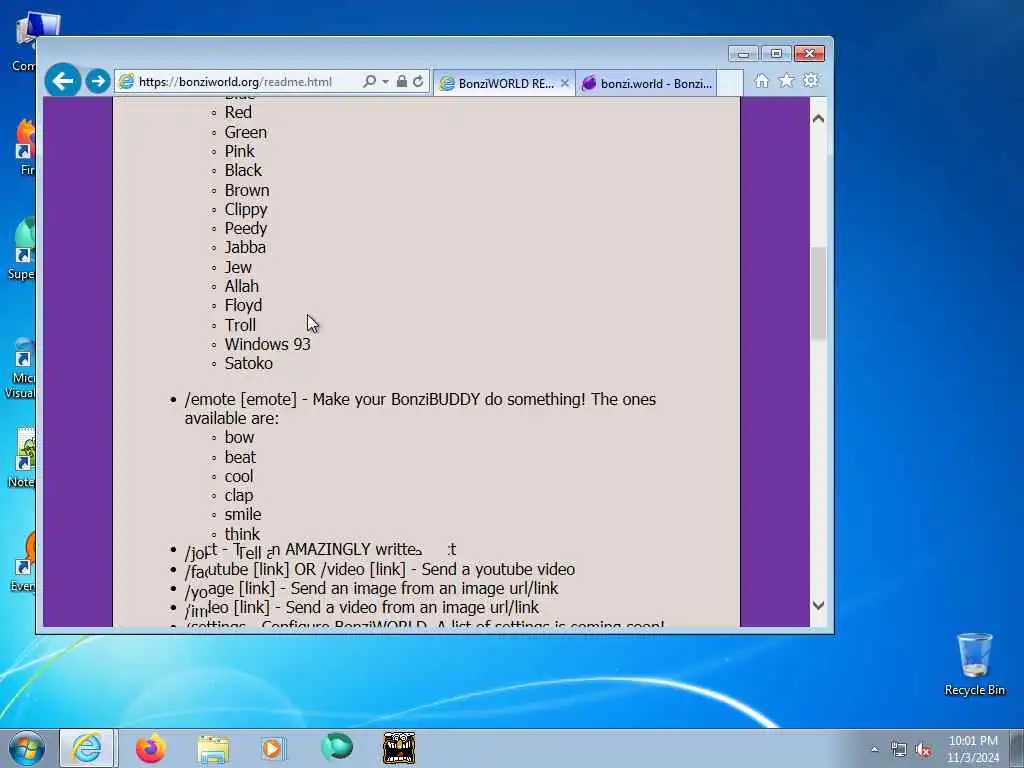Click the green swirl browser taskbar icon
Image resolution: width=1024 pixels, height=768 pixels.
pyautogui.click(x=337, y=747)
